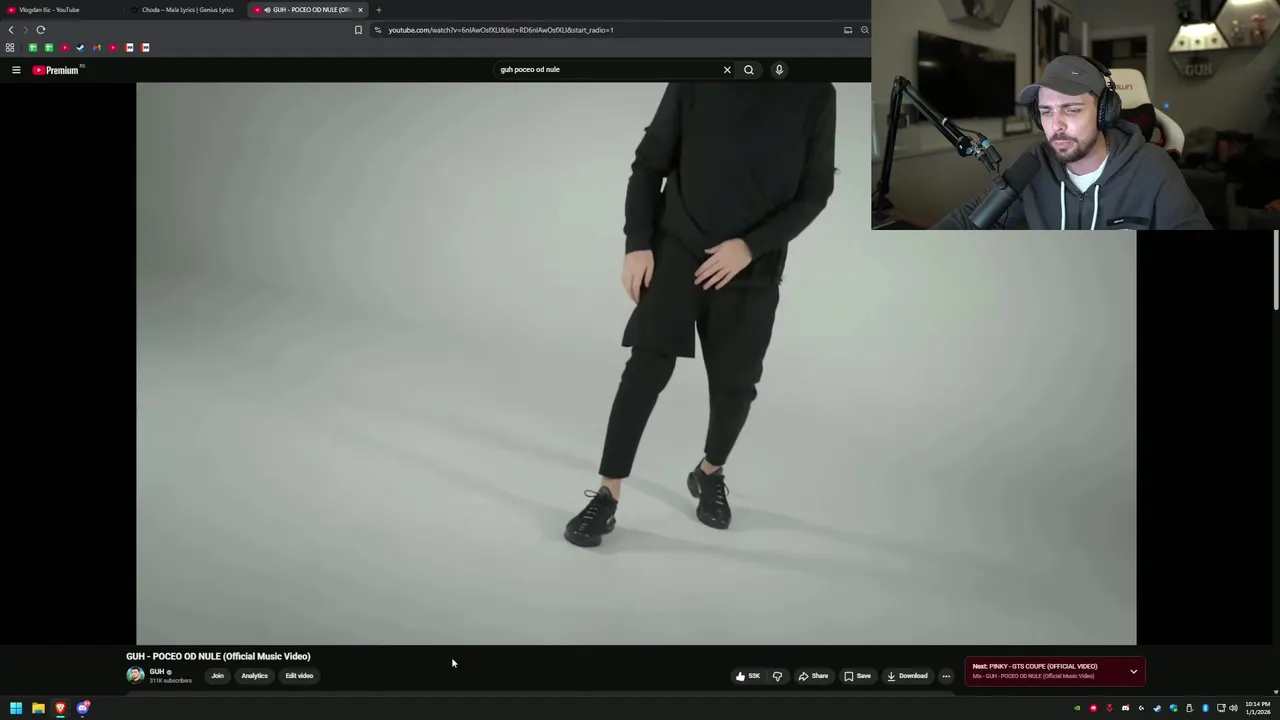
Task: Click the browser zoom magnifier icon
Action: [x=864, y=30]
